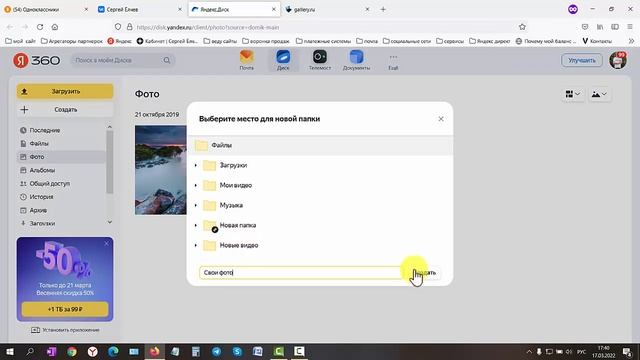Bookmark this page with star icon
Viewport: 640px width, 360px height.
(522, 27)
